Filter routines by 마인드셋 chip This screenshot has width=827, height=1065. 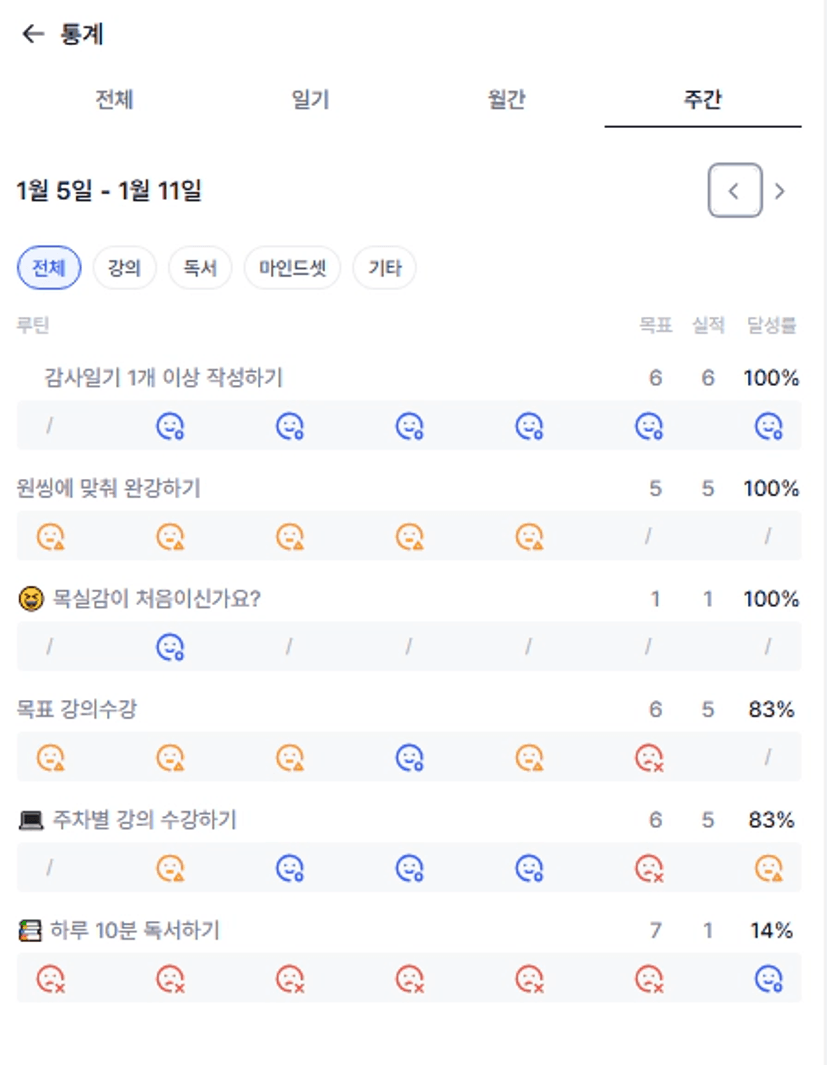click(x=292, y=268)
